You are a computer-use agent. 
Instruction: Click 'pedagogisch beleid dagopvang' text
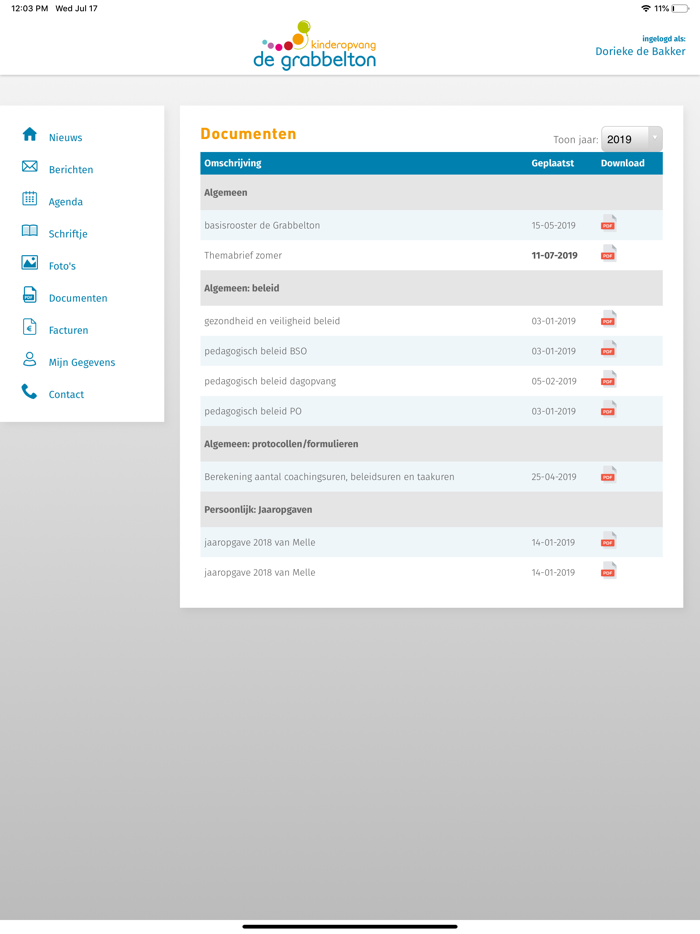coord(270,381)
